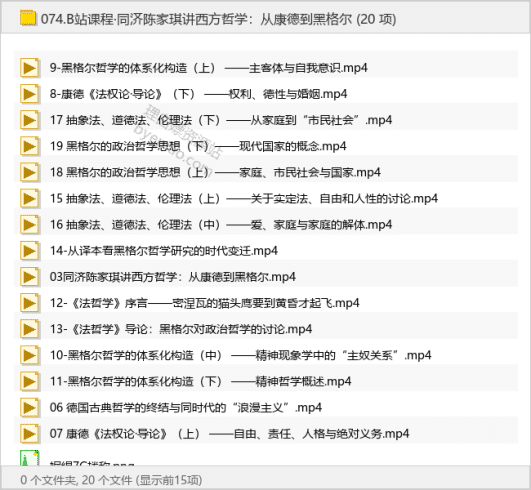The height and width of the screenshot is (490, 531).
Task: Click the folder title 074.B站课程 header
Action: [218, 19]
